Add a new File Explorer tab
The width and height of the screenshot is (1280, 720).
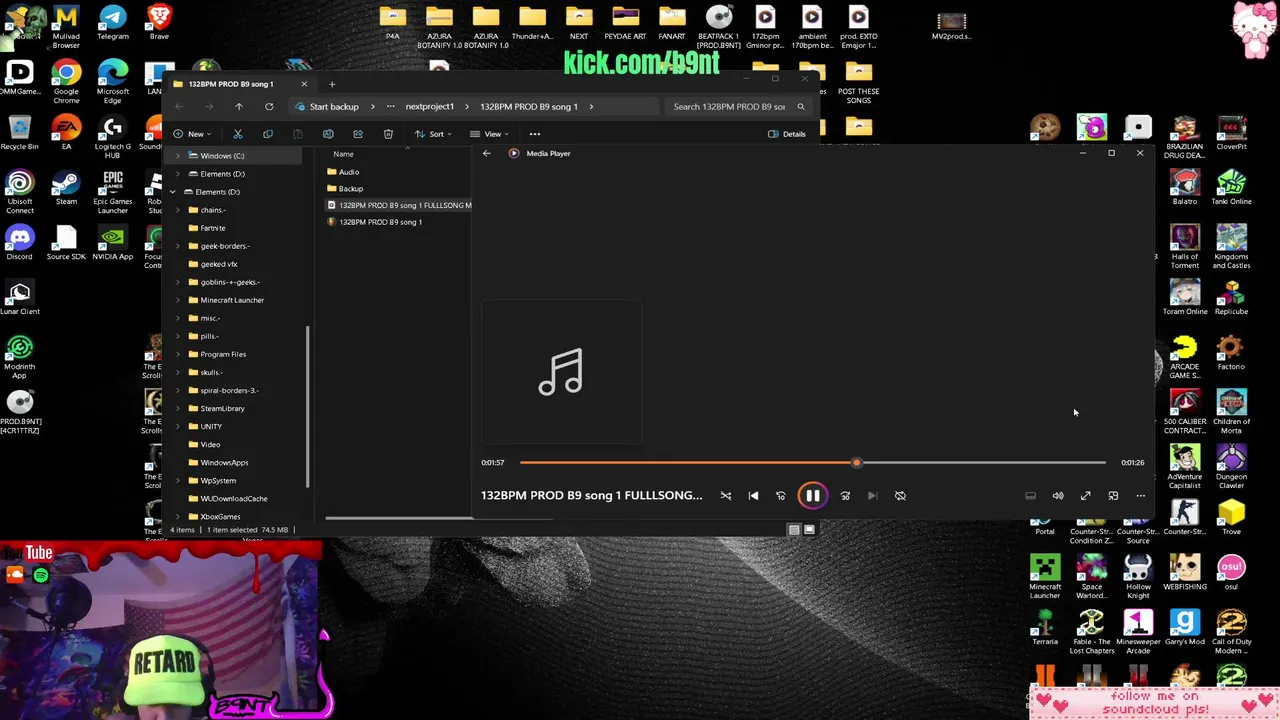click(332, 84)
